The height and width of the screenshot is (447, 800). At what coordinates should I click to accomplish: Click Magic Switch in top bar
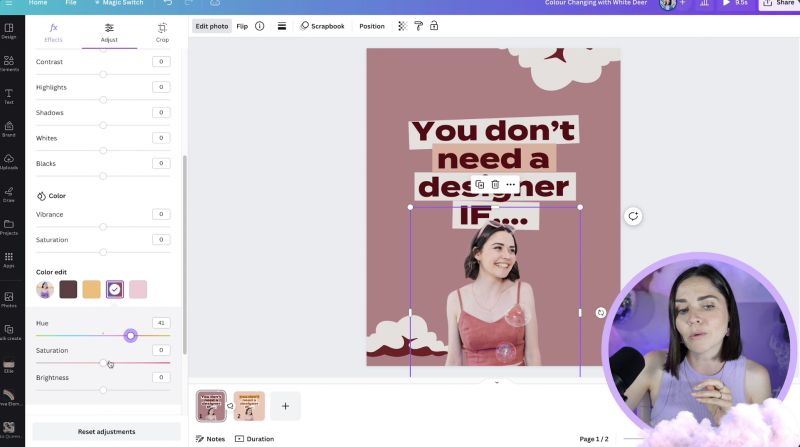click(x=118, y=3)
